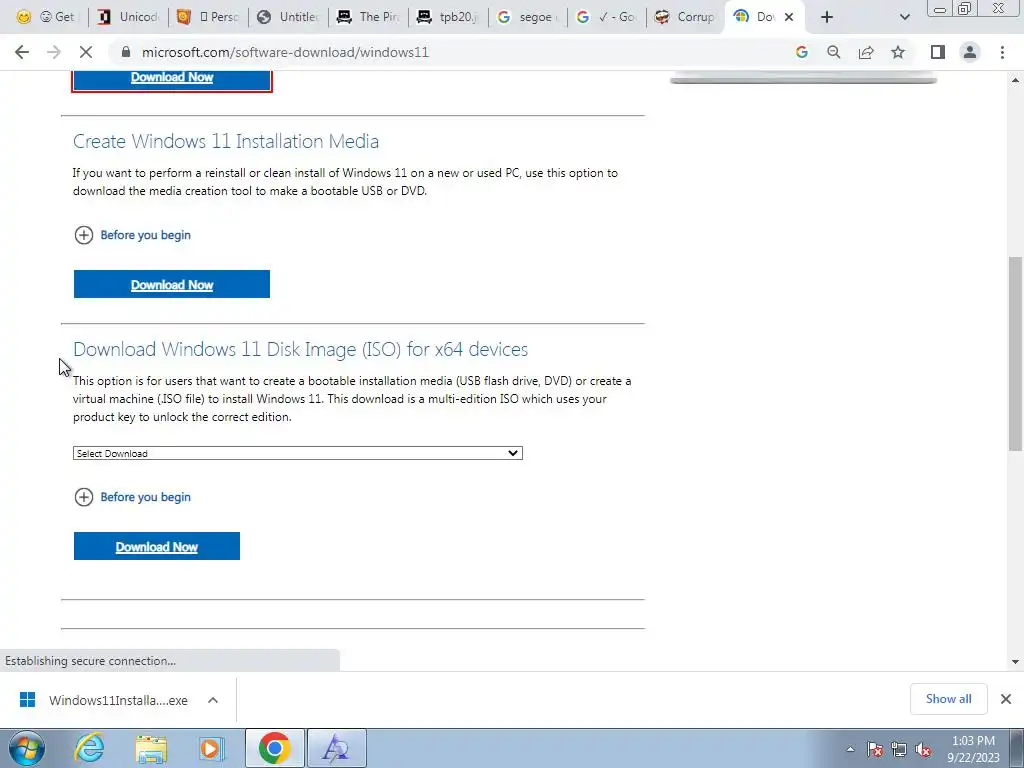Expand Before you begin under Disk Image
The height and width of the screenshot is (768, 1024).
pos(133,497)
